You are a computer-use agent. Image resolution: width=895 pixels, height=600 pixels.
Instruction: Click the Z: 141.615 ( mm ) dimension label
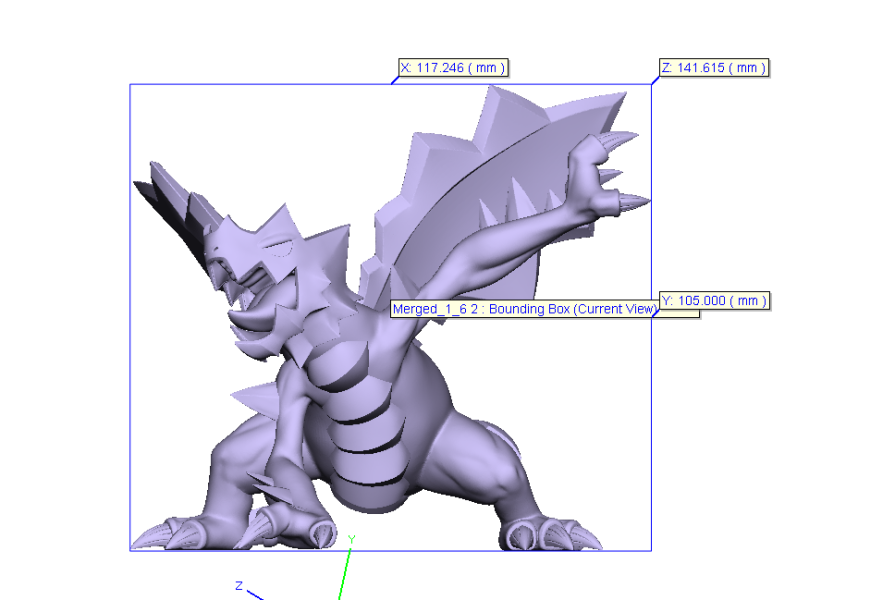713,68
